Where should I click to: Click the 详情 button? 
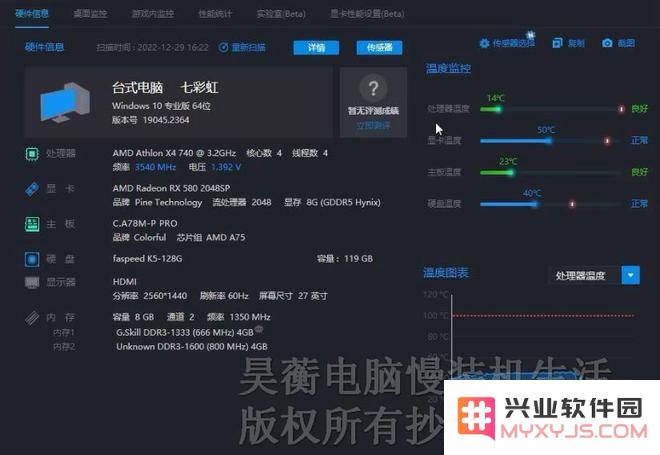316,48
